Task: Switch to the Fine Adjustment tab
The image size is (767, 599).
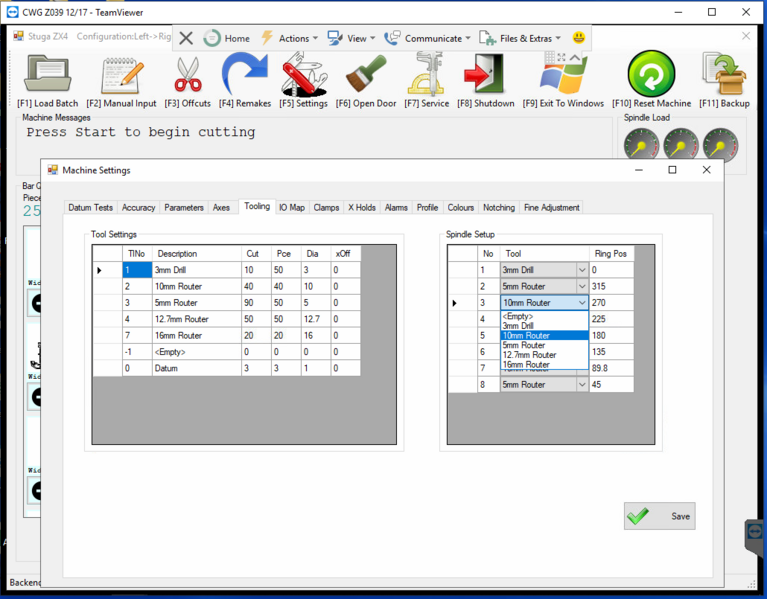Action: pyautogui.click(x=552, y=207)
